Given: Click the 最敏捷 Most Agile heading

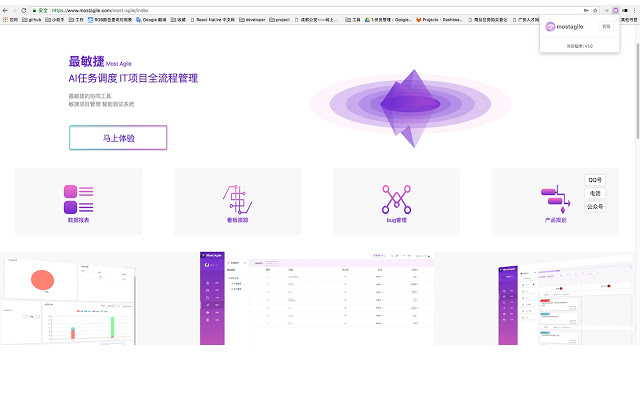Looking at the screenshot, I should tap(100, 62).
